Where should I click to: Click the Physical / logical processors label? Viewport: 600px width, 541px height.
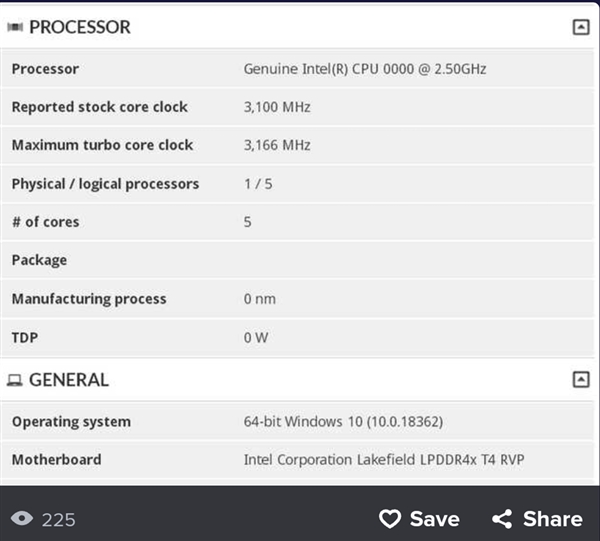point(105,184)
